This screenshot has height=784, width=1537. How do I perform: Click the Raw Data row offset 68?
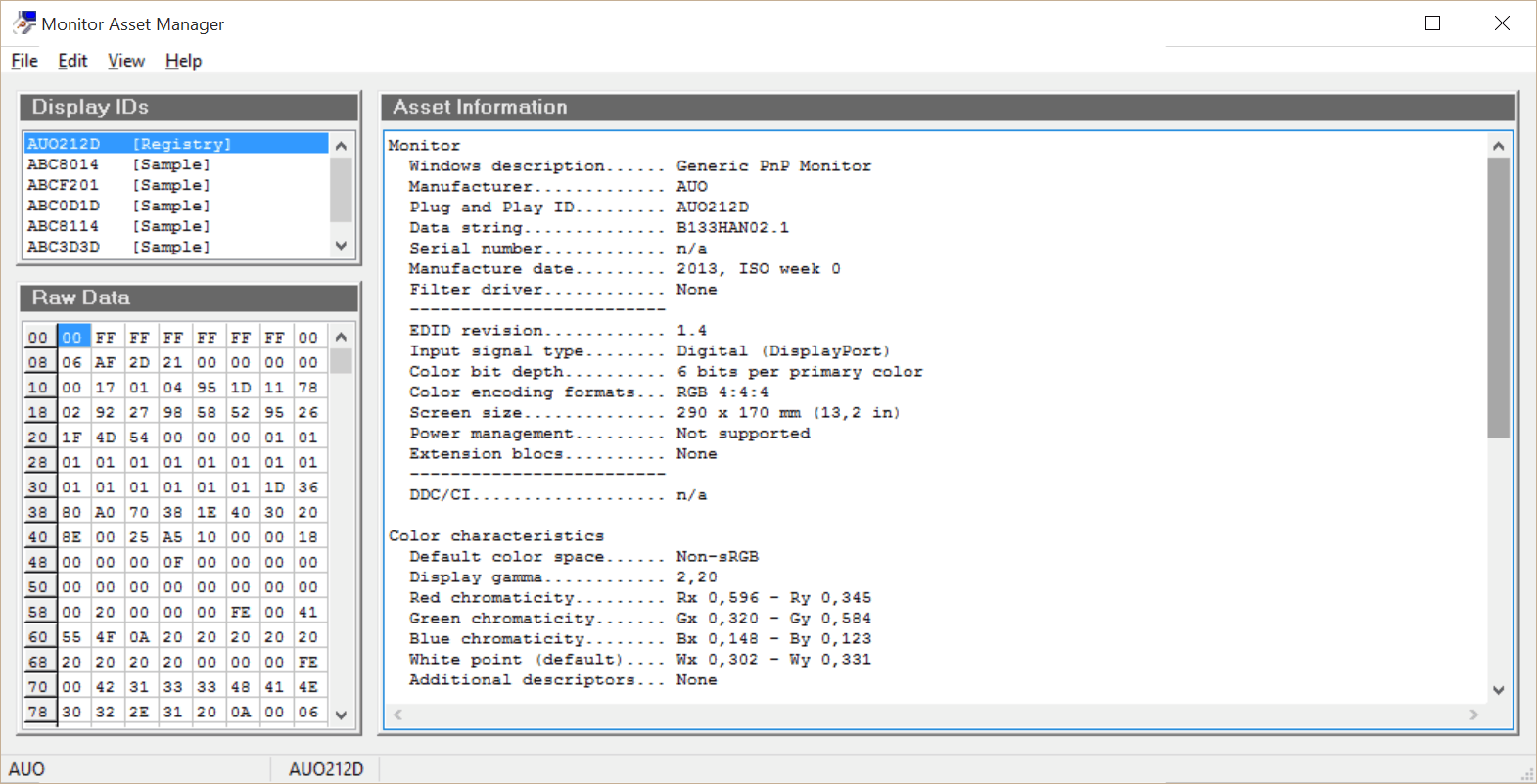[38, 662]
